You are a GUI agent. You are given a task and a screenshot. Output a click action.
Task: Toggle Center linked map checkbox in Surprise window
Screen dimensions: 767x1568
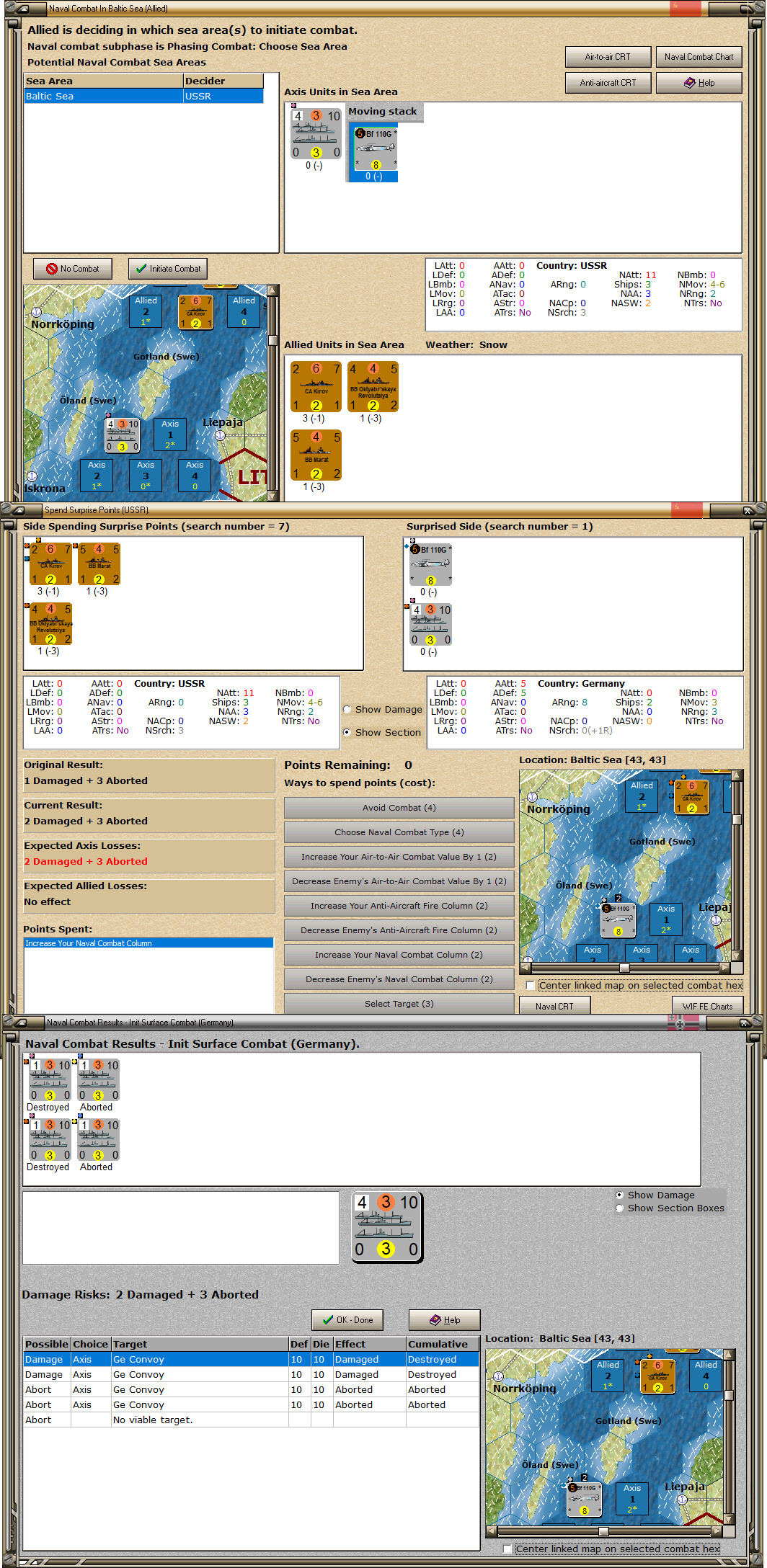[x=531, y=986]
